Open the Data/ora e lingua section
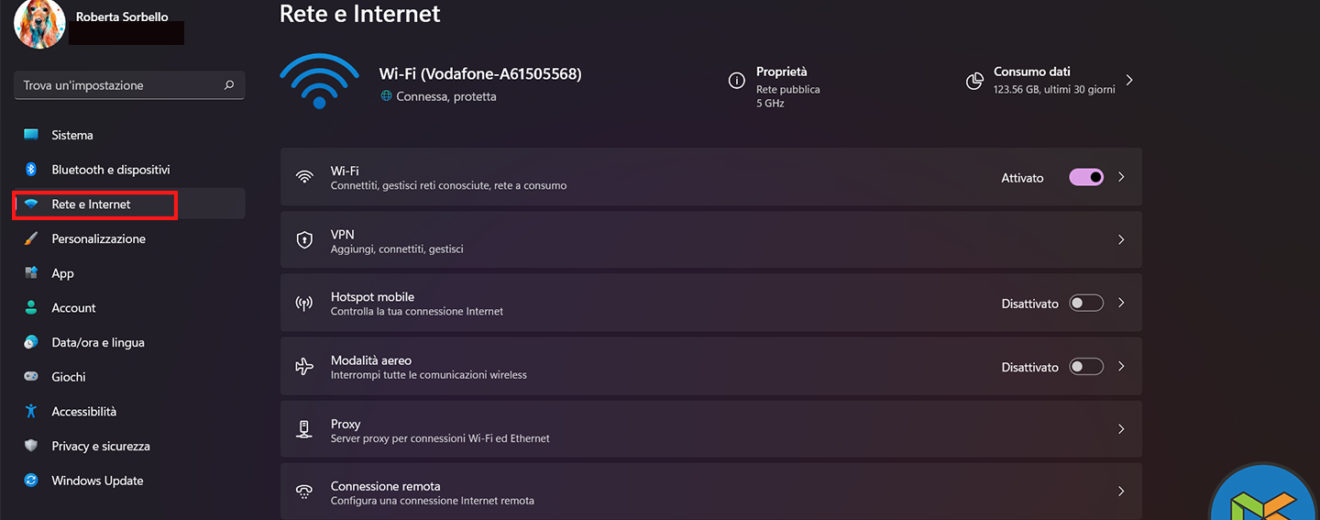The width and height of the screenshot is (1320, 520). (x=98, y=342)
